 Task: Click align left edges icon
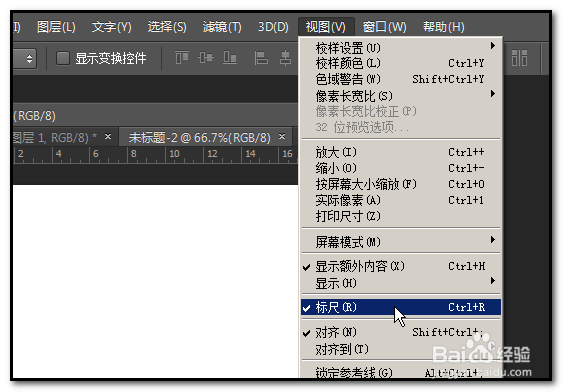261,58
